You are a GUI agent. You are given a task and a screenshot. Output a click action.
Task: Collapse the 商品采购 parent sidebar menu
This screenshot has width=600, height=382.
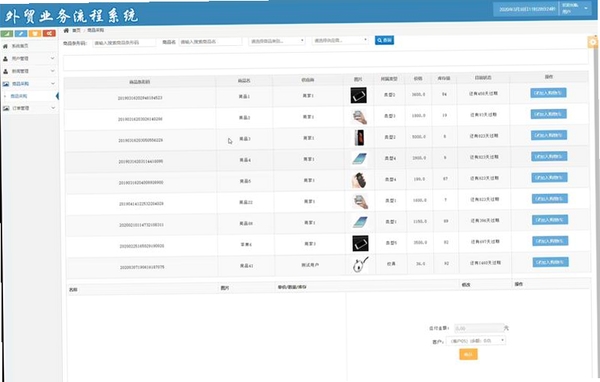click(x=29, y=83)
